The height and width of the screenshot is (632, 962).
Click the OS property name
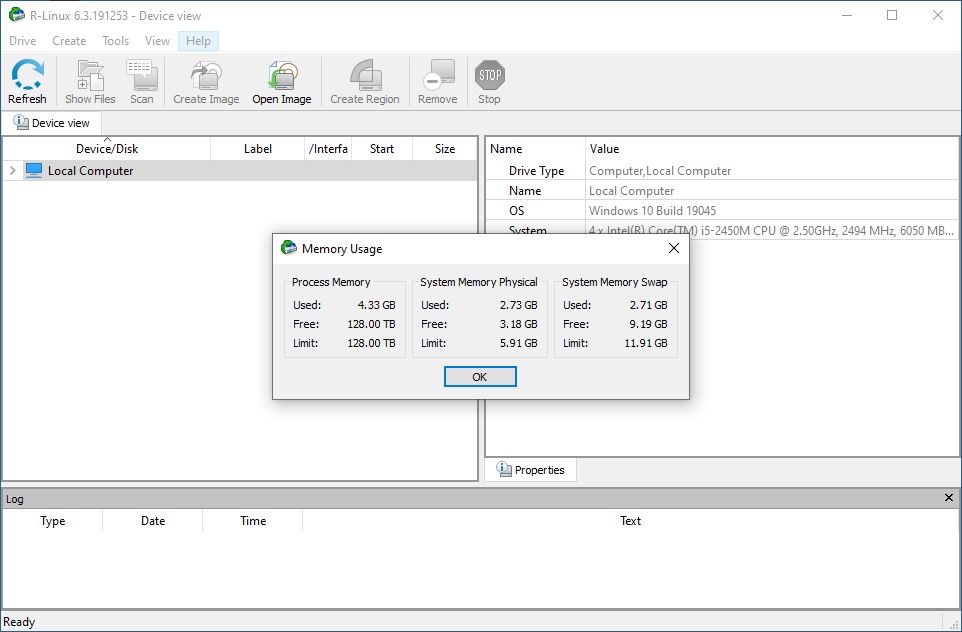pos(517,210)
